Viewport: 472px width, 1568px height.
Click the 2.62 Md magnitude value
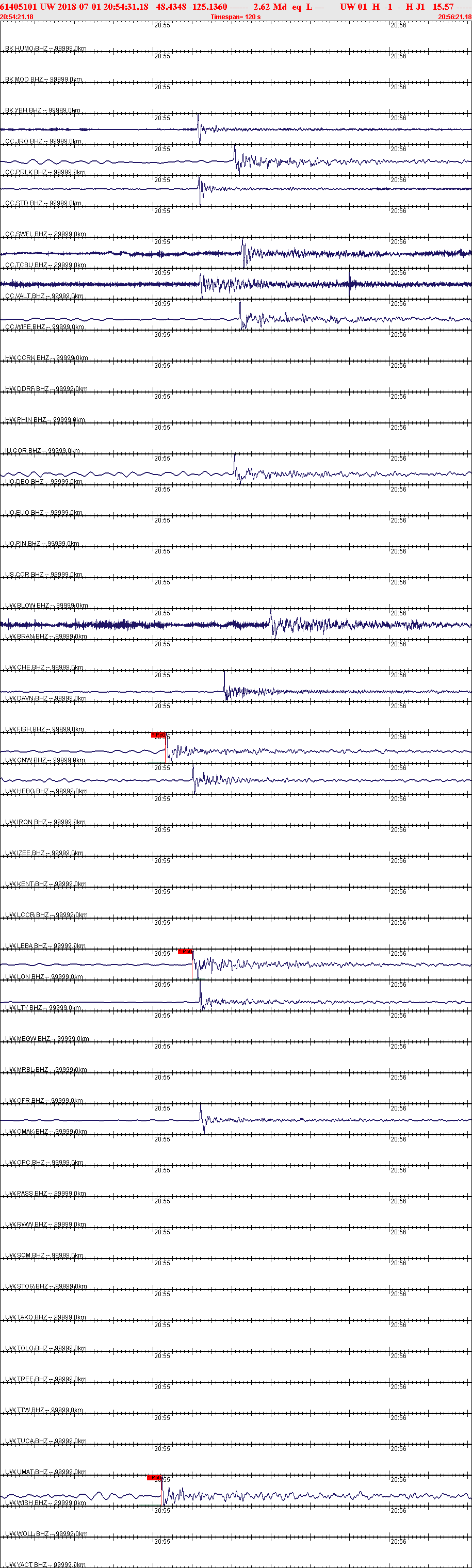[x=270, y=7]
